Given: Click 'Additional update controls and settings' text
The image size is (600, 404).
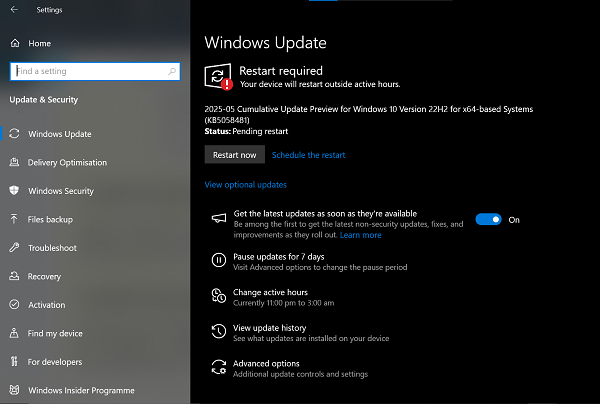Looking at the screenshot, I should pyautogui.click(x=300, y=374).
